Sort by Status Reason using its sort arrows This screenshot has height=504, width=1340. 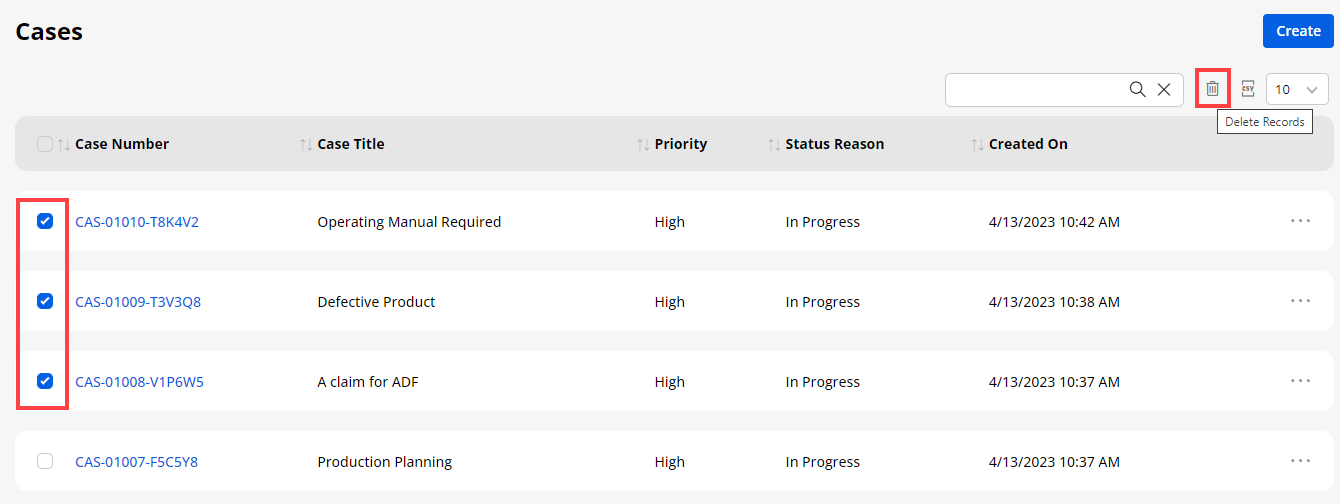774,144
